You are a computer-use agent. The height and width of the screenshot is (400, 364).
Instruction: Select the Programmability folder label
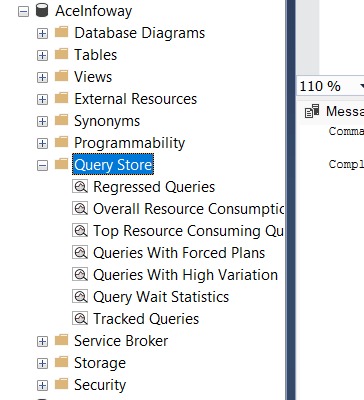(x=129, y=143)
